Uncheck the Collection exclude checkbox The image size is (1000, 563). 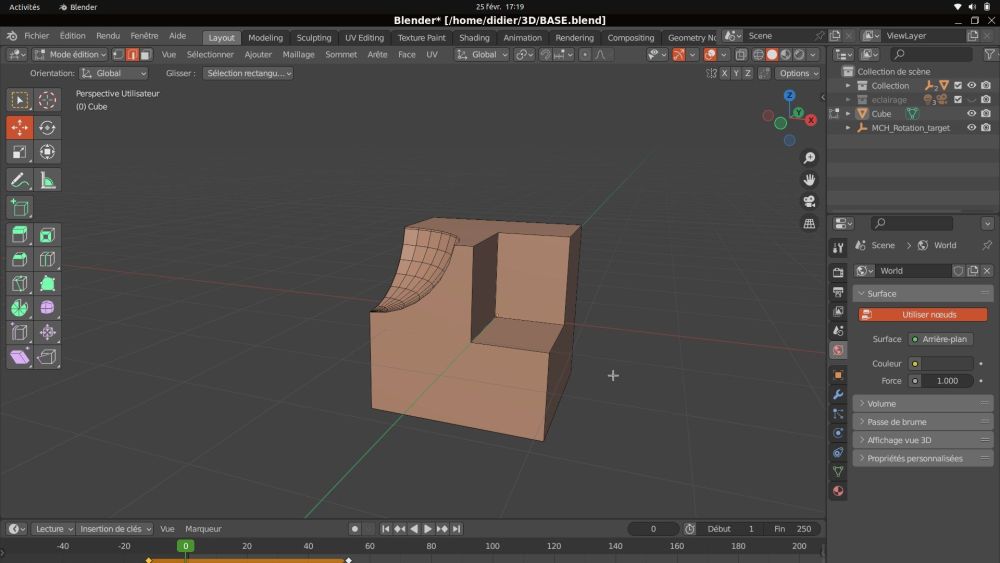pos(957,85)
